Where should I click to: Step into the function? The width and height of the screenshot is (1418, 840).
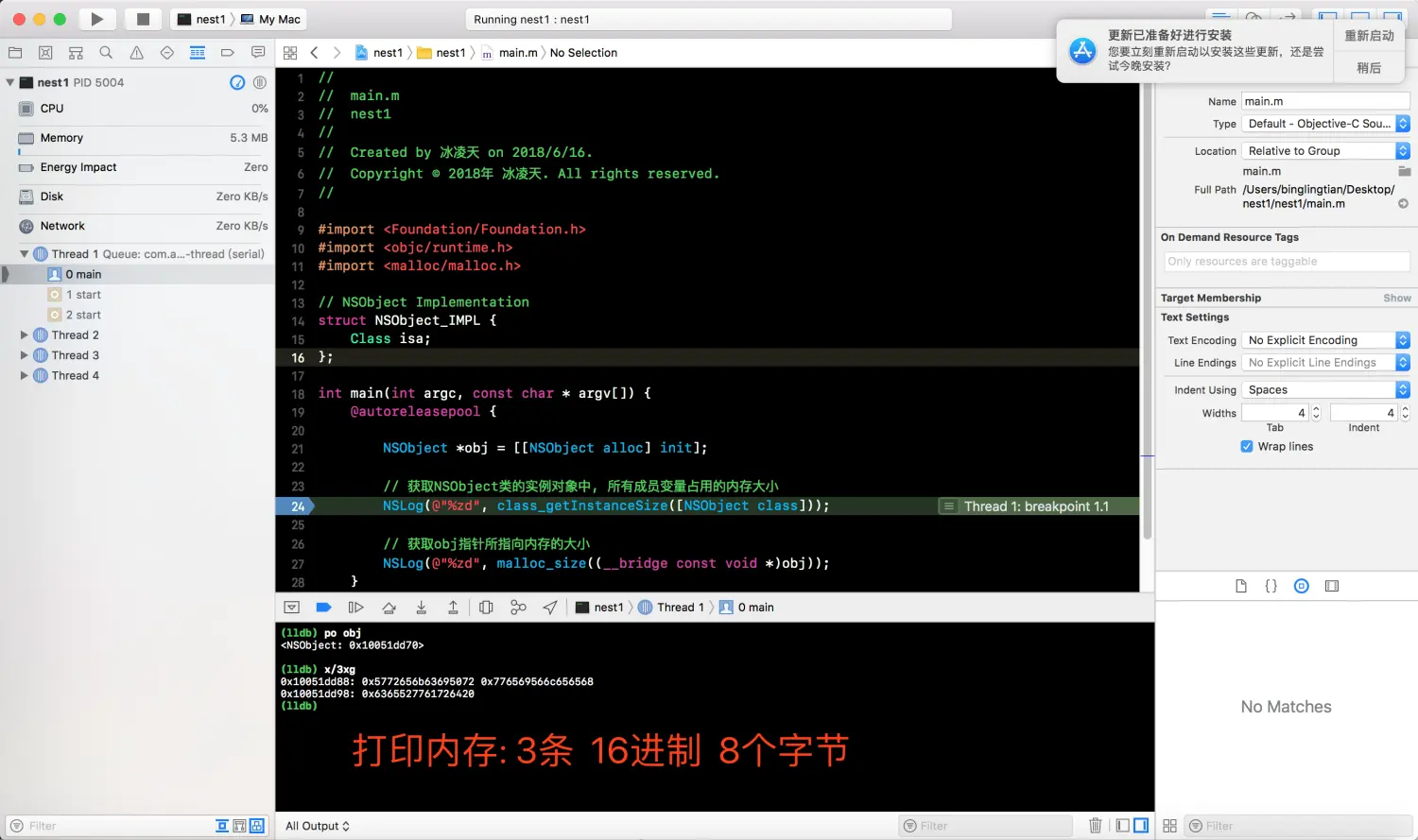[x=421, y=608]
